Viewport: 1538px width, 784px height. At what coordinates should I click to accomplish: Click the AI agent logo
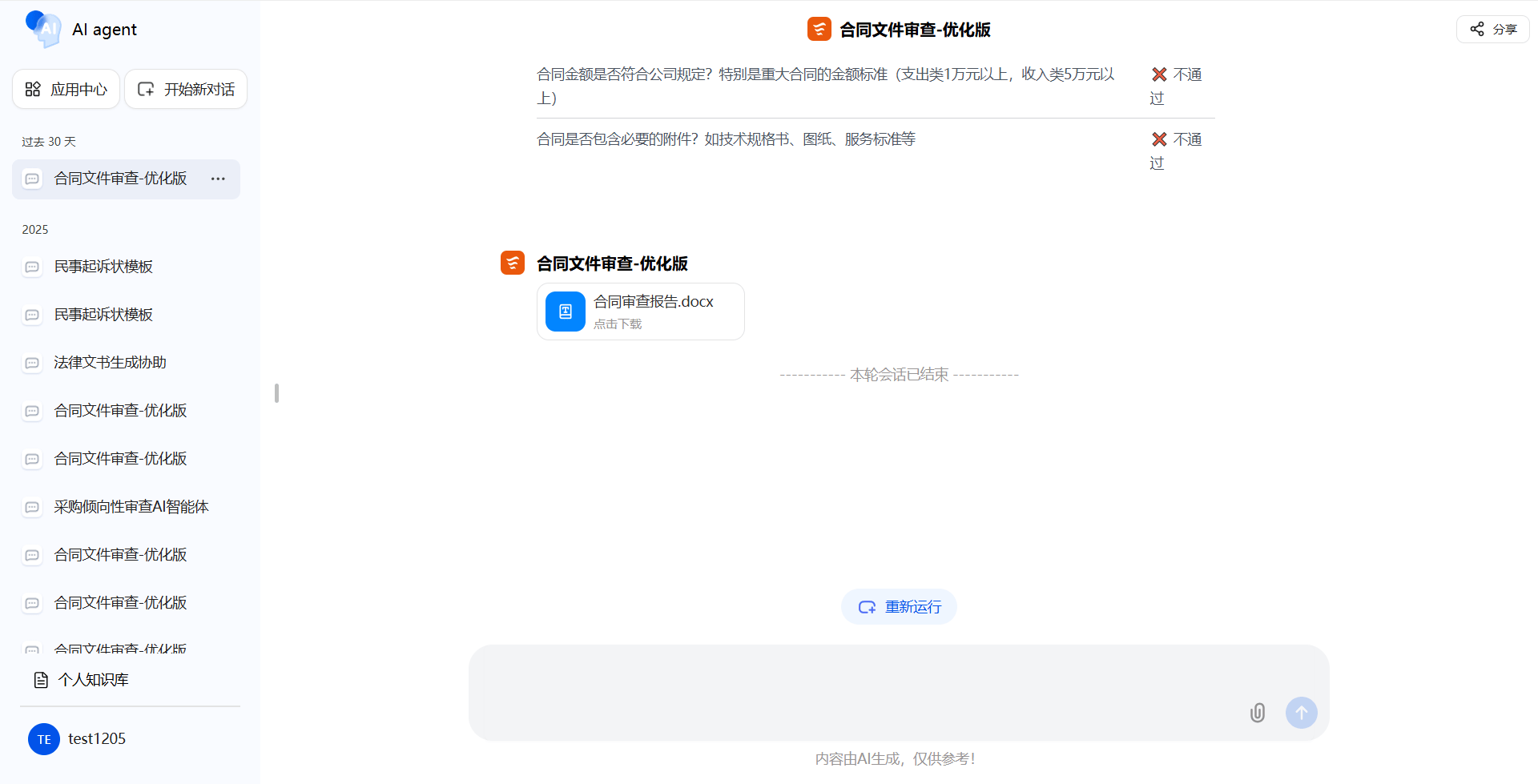click(x=43, y=30)
